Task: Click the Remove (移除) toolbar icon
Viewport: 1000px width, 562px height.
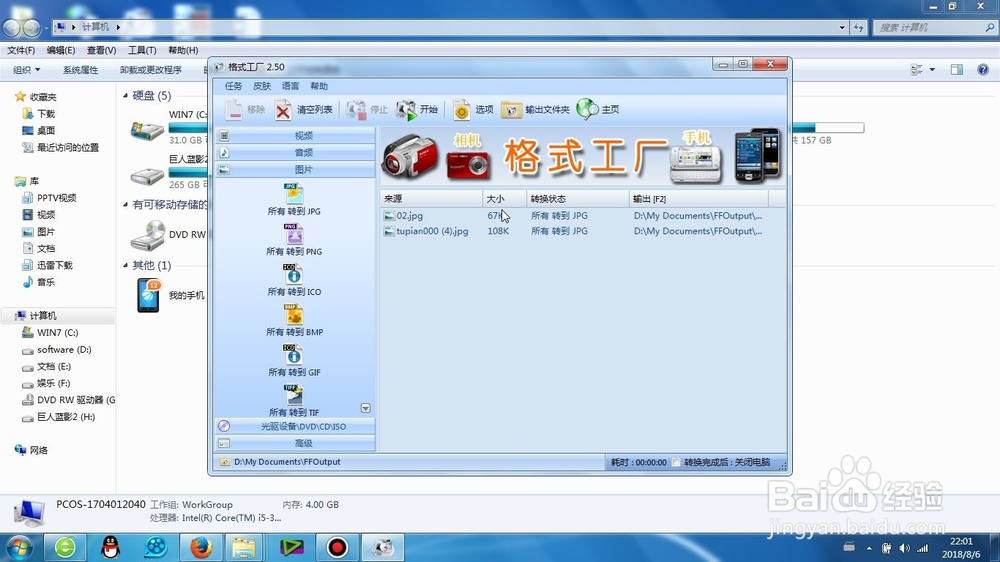Action: point(234,110)
